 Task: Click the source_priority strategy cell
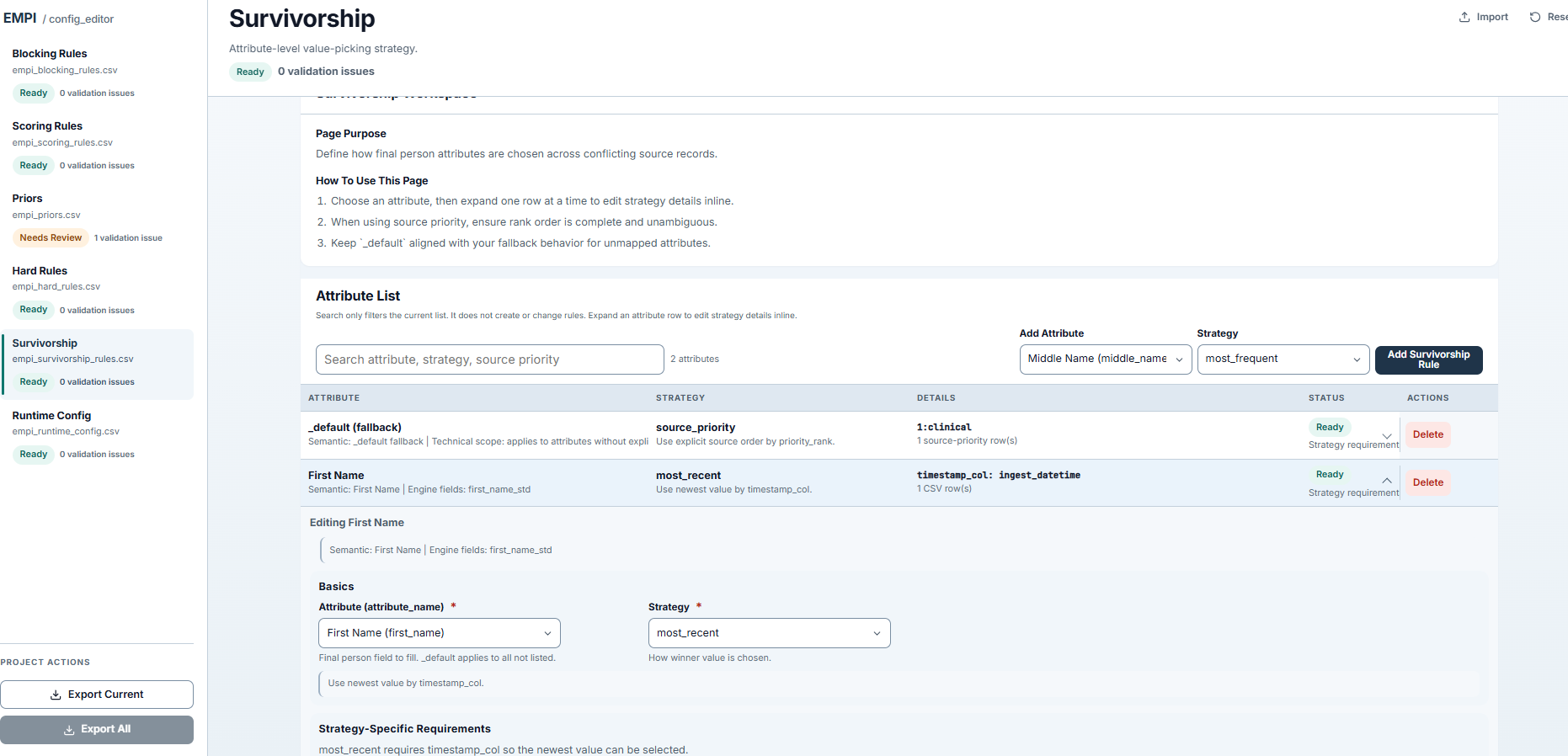coord(696,427)
